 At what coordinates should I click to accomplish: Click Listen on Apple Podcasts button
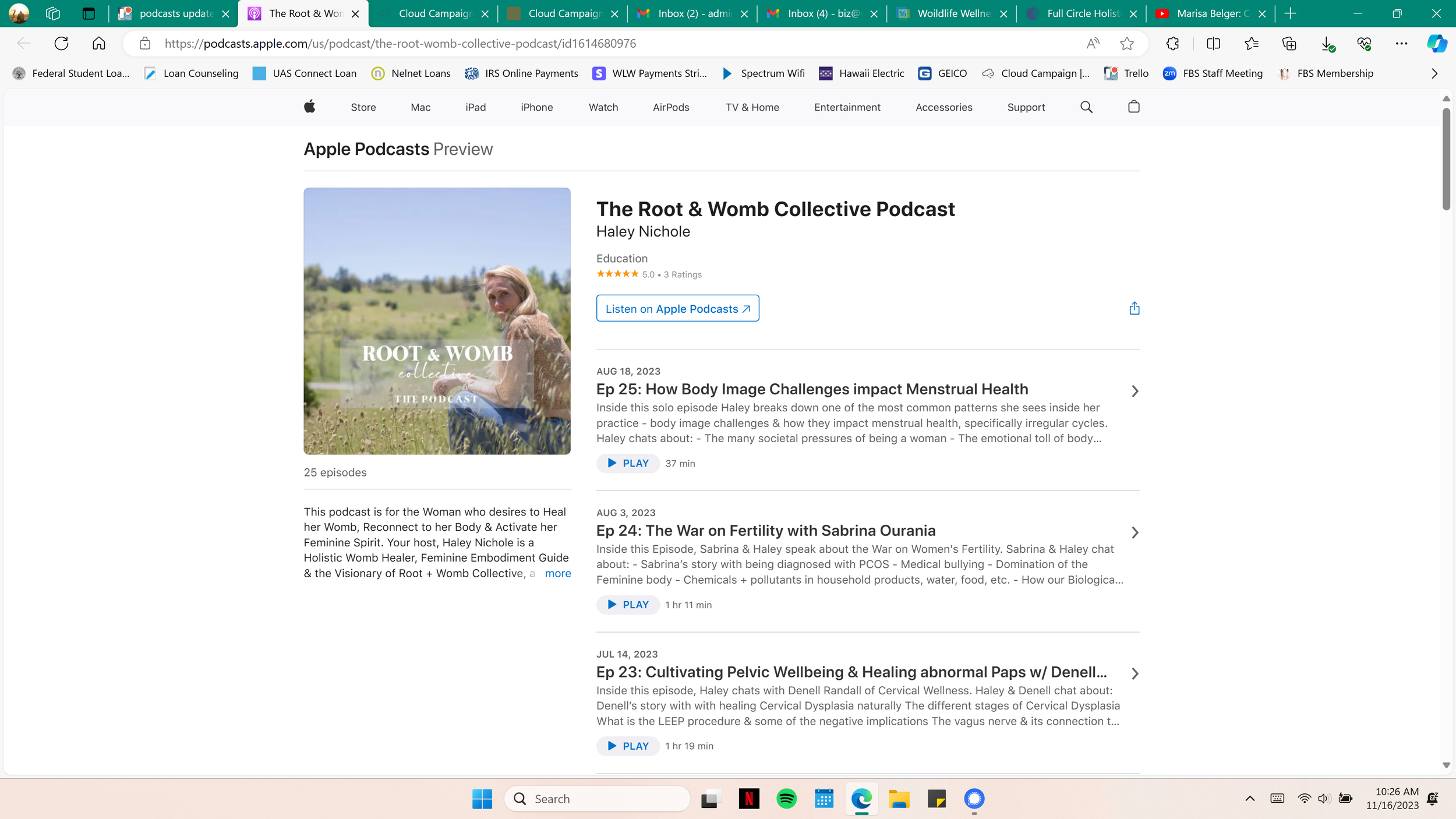[x=677, y=308]
